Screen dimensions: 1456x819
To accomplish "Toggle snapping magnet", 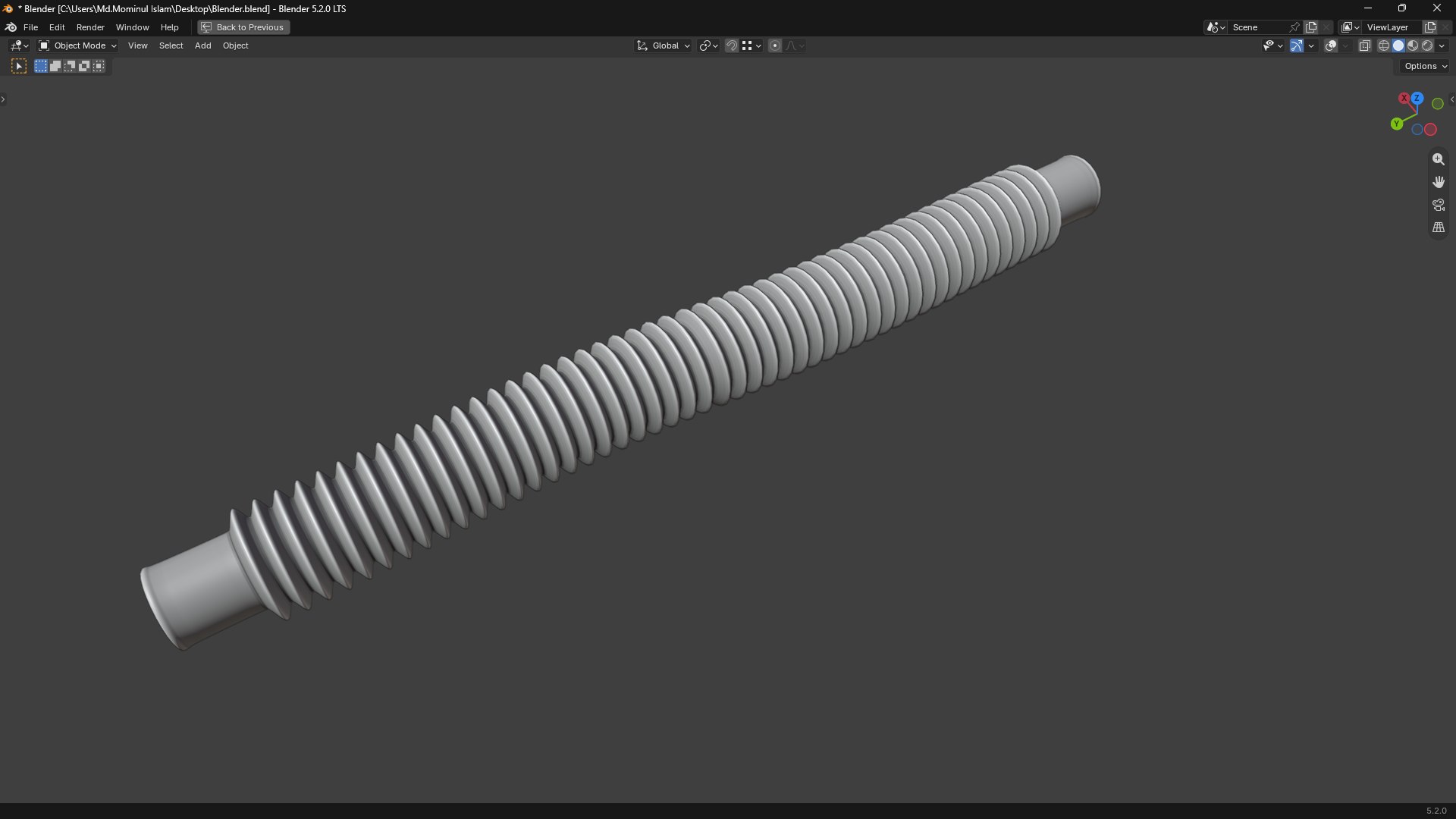I will tap(731, 46).
